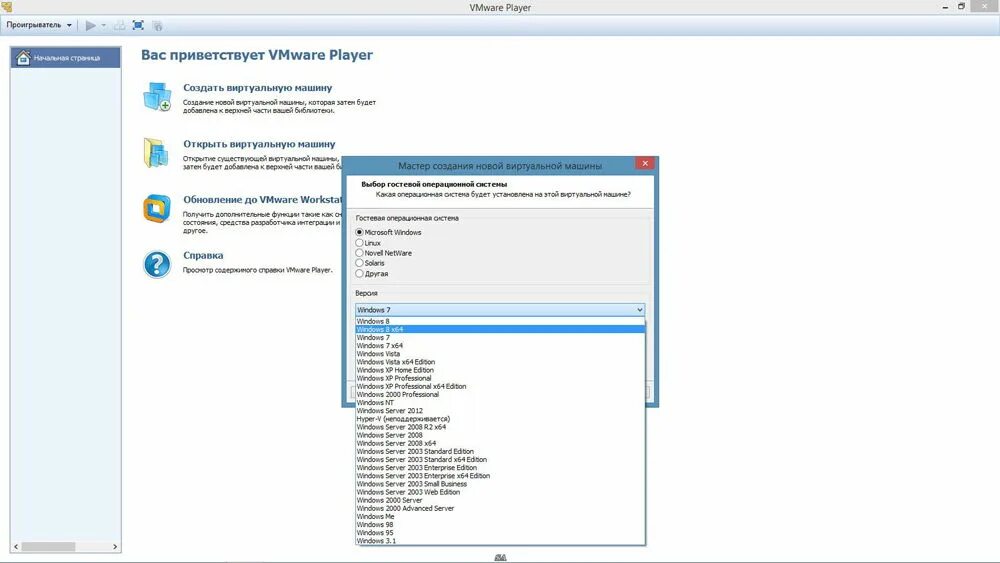Choose Hyper-V (неподдерживается) entry
The width and height of the screenshot is (1000, 563).
pos(500,419)
